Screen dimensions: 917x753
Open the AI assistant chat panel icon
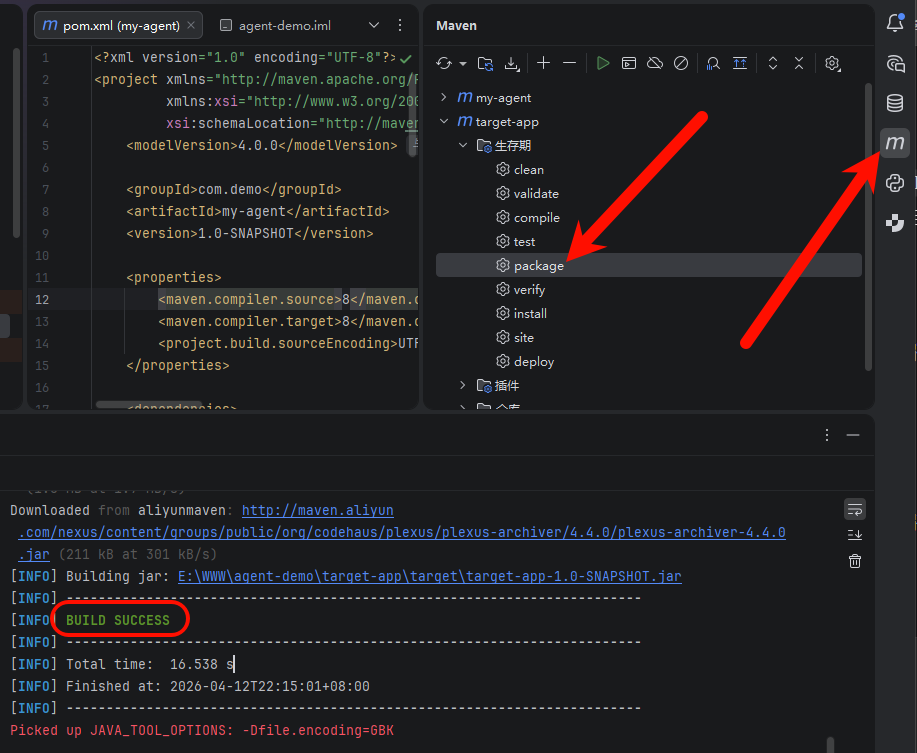pyautogui.click(x=895, y=63)
